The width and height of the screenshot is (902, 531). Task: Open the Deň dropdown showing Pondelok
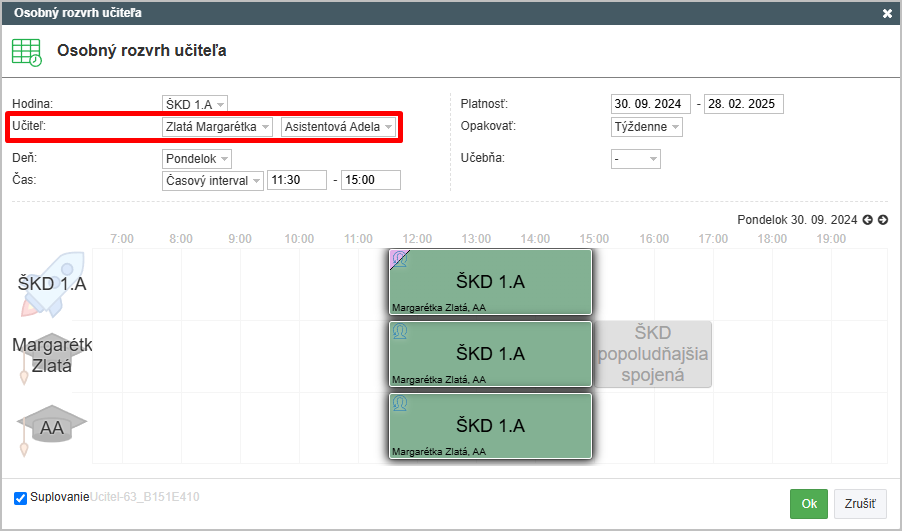(197, 159)
